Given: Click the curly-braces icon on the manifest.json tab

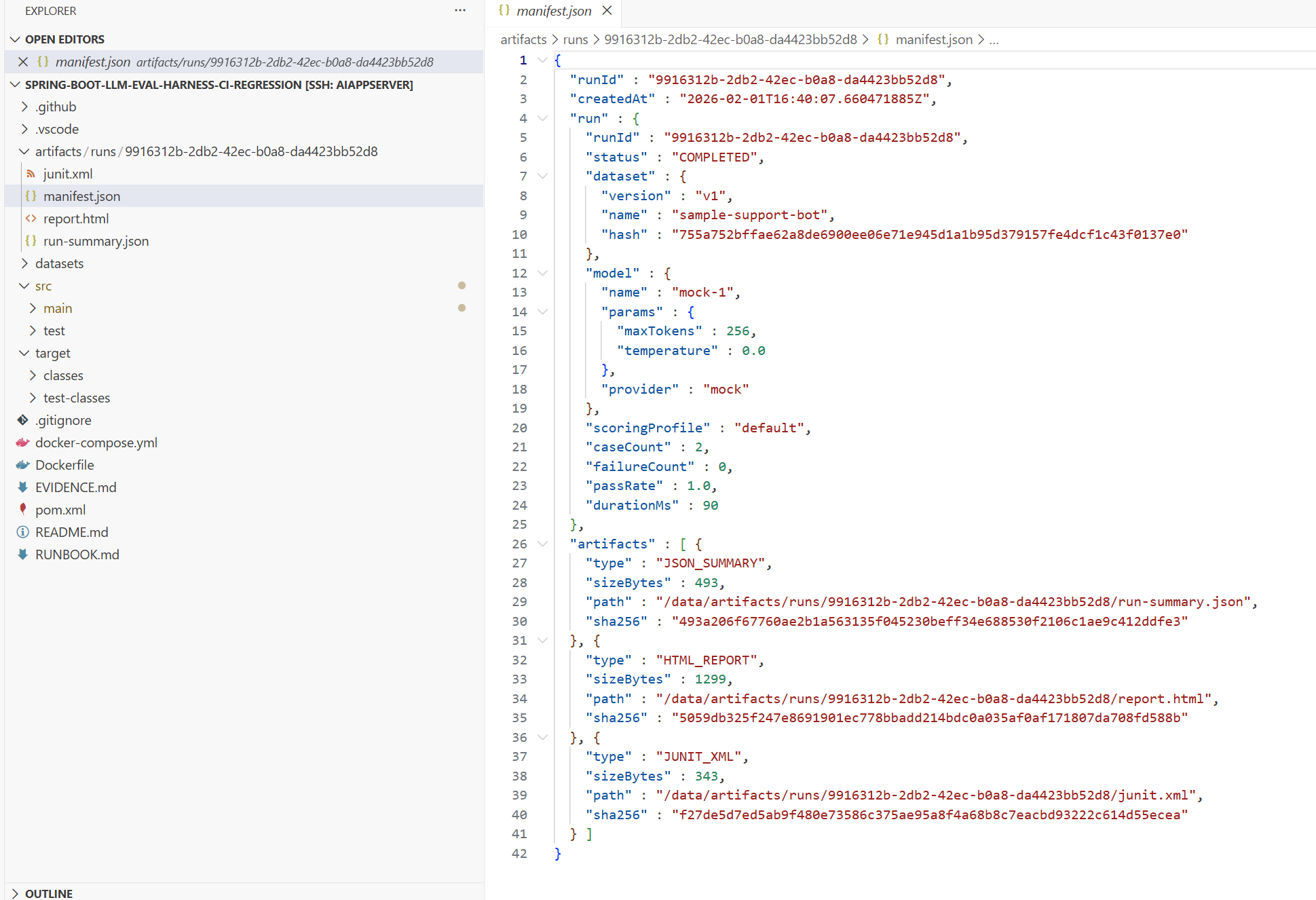Looking at the screenshot, I should tap(503, 11).
